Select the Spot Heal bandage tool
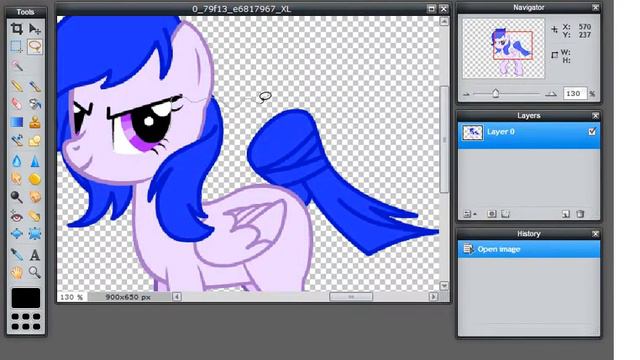 [x=35, y=216]
